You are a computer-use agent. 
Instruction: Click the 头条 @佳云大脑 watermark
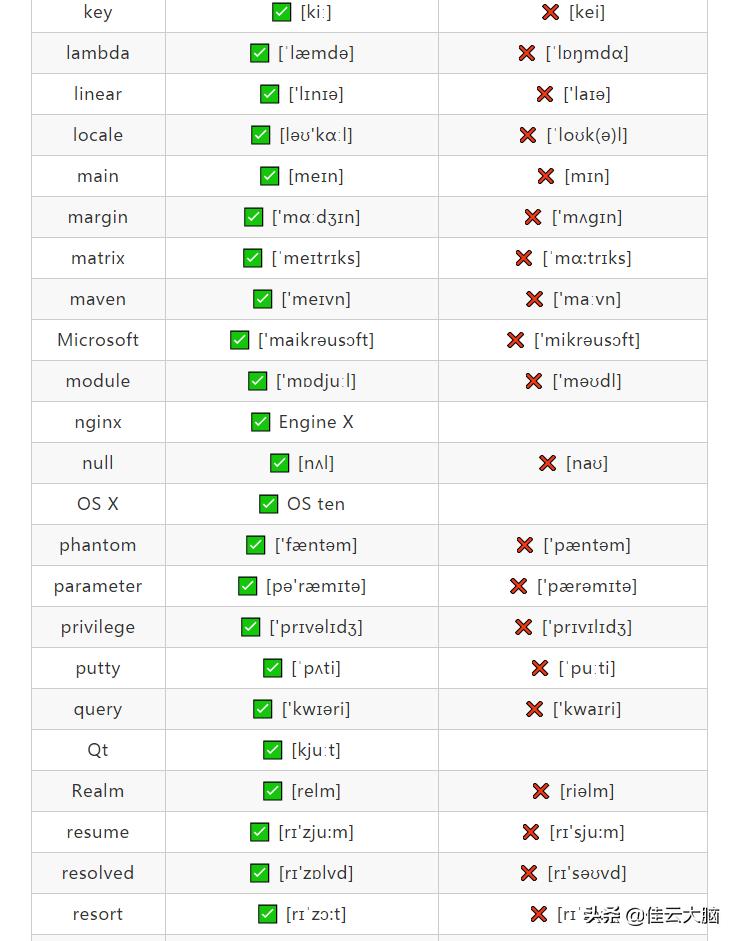(x=651, y=915)
